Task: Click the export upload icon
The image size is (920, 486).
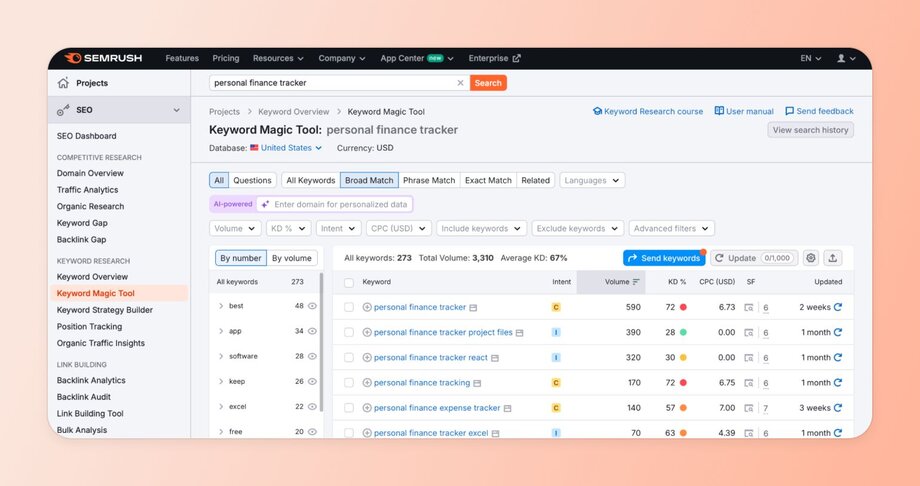Action: 833,258
